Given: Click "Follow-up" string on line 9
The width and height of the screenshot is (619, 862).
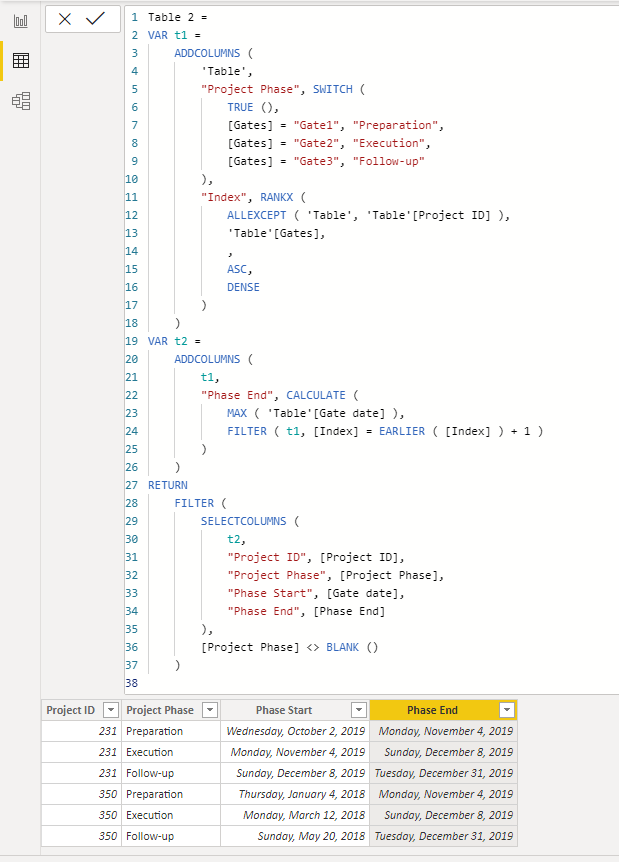Looking at the screenshot, I should [389, 161].
